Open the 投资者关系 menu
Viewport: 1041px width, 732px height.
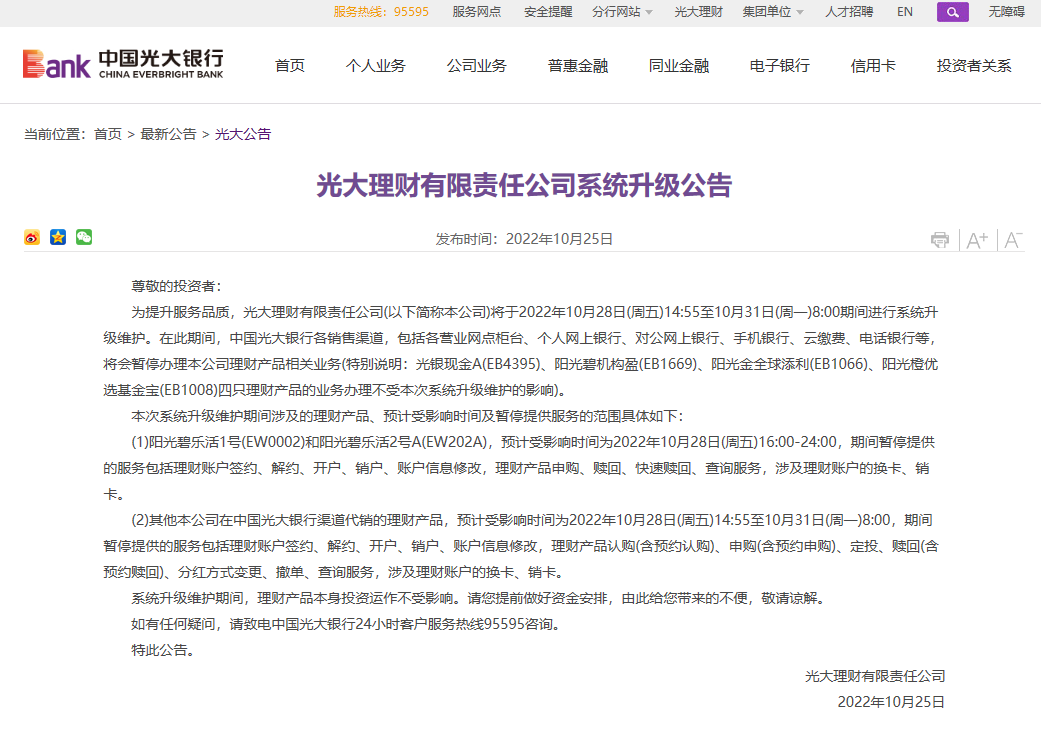pyautogui.click(x=974, y=66)
